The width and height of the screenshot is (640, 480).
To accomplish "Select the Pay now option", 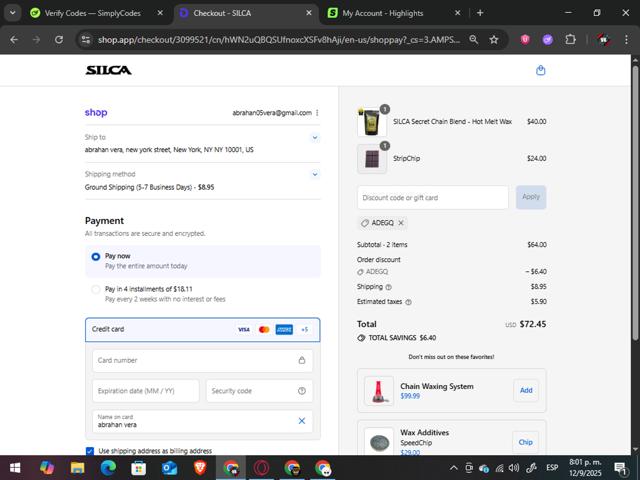I will (96, 257).
